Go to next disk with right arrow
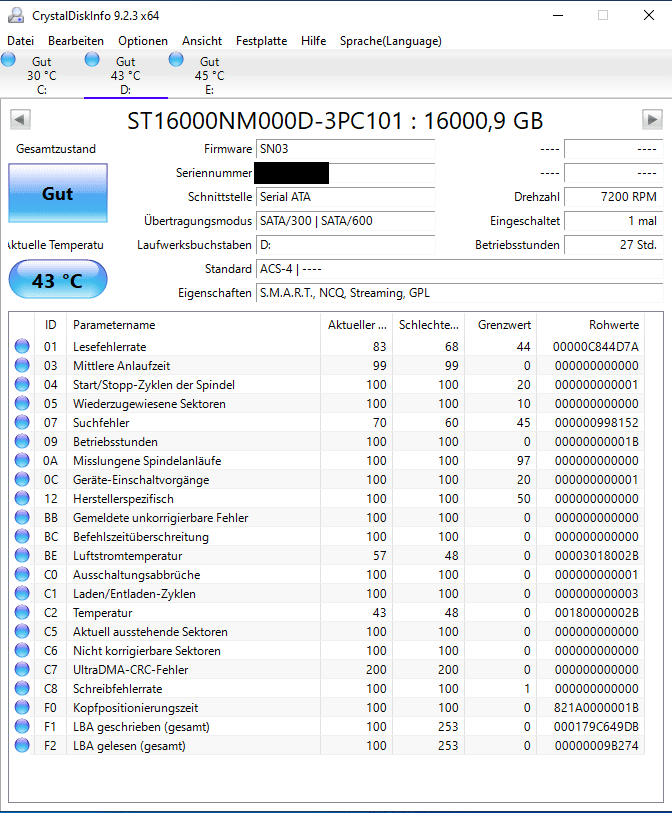The image size is (672, 813). tap(652, 120)
